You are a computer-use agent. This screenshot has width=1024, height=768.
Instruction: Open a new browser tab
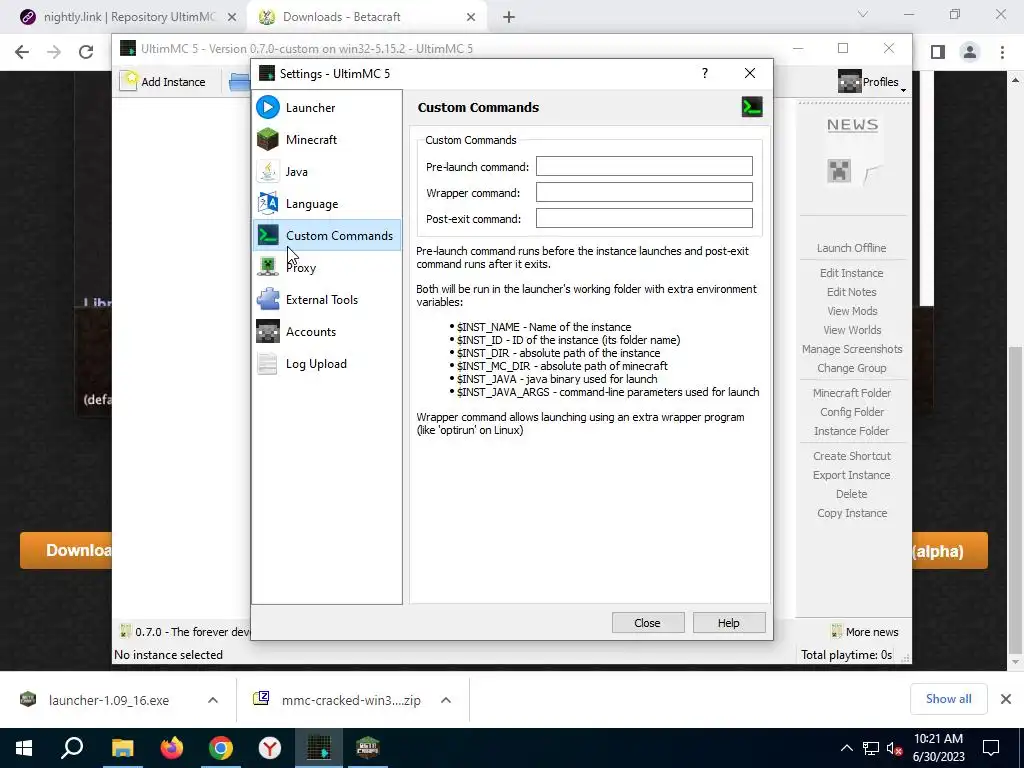tap(509, 17)
